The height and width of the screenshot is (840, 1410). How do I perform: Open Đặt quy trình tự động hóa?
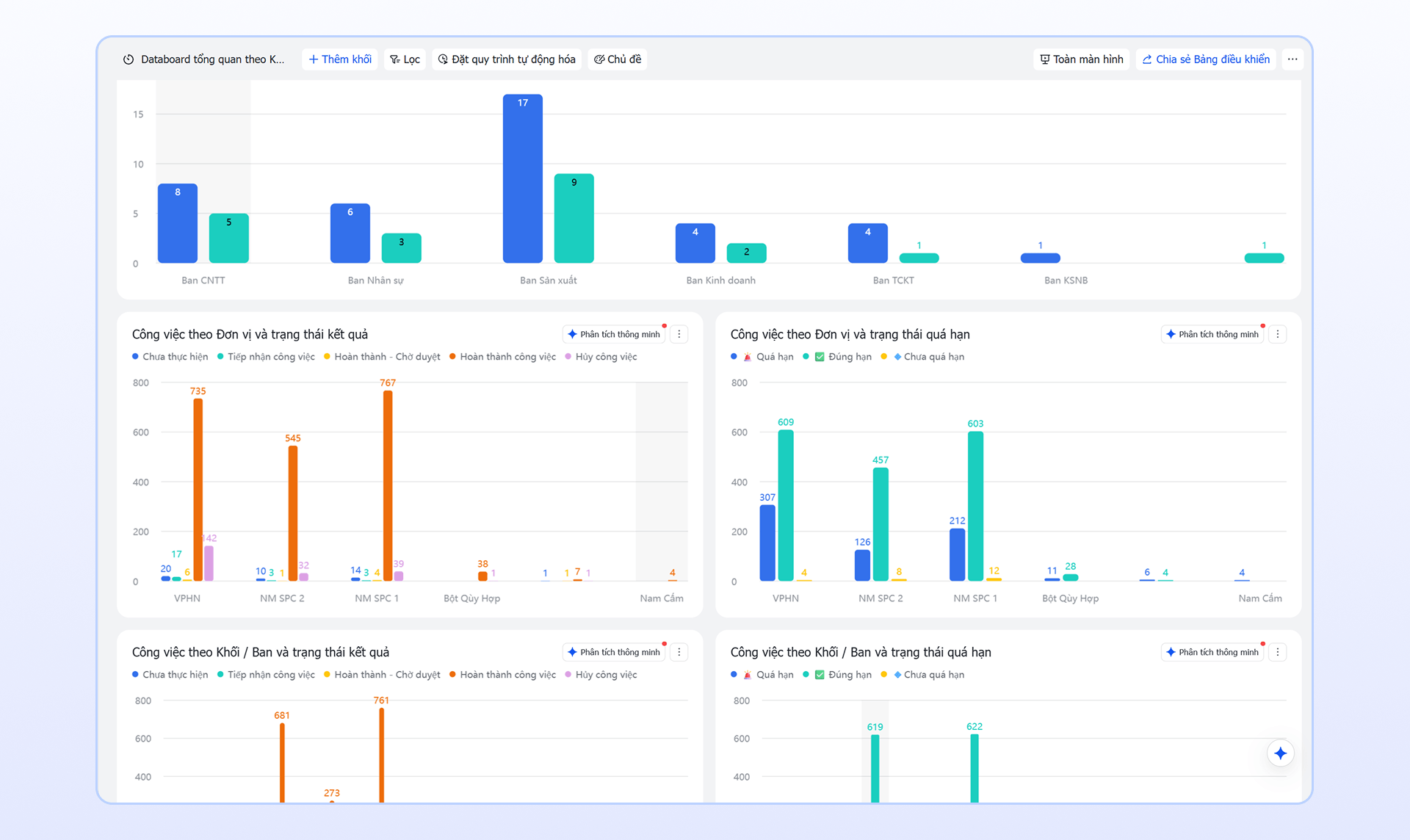point(507,59)
